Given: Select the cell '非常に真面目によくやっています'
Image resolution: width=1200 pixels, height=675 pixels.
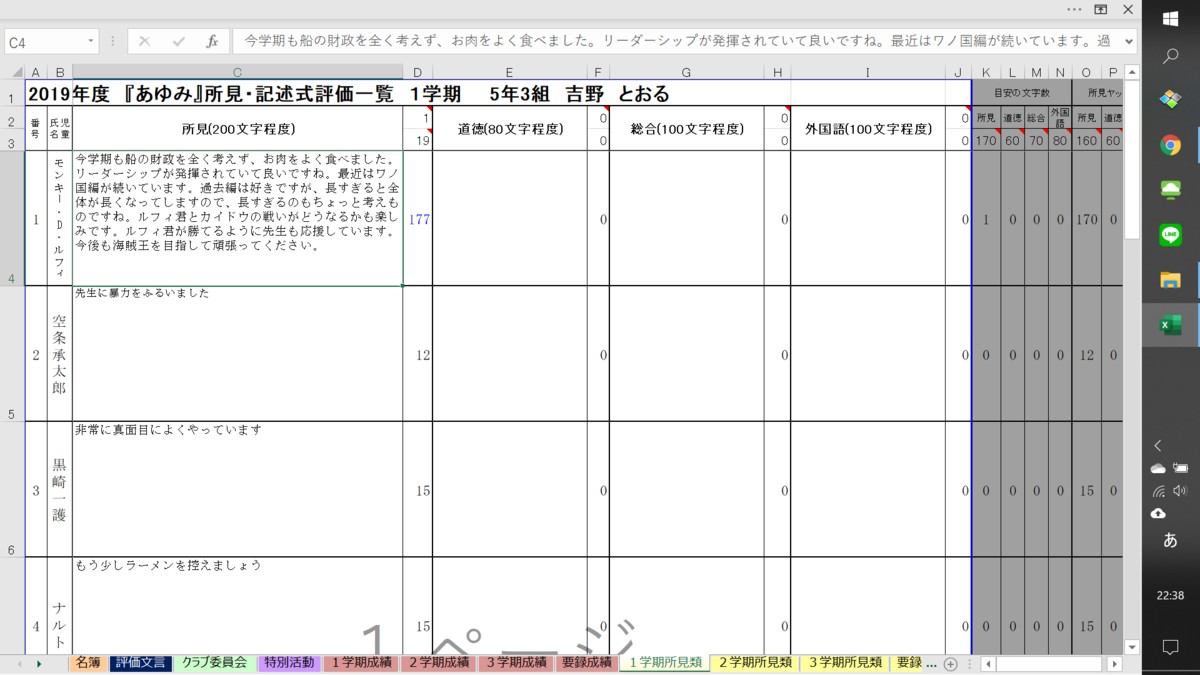Looking at the screenshot, I should (237, 490).
